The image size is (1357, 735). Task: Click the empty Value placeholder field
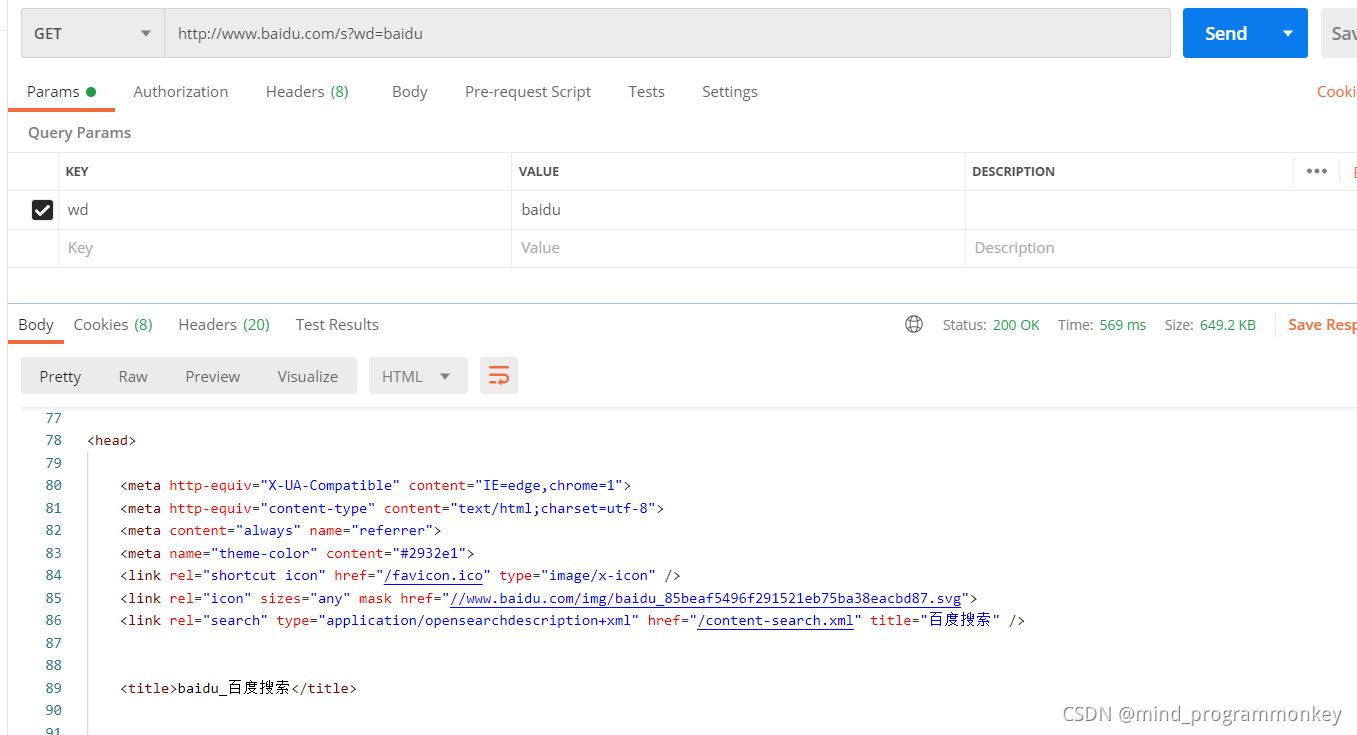[738, 248]
